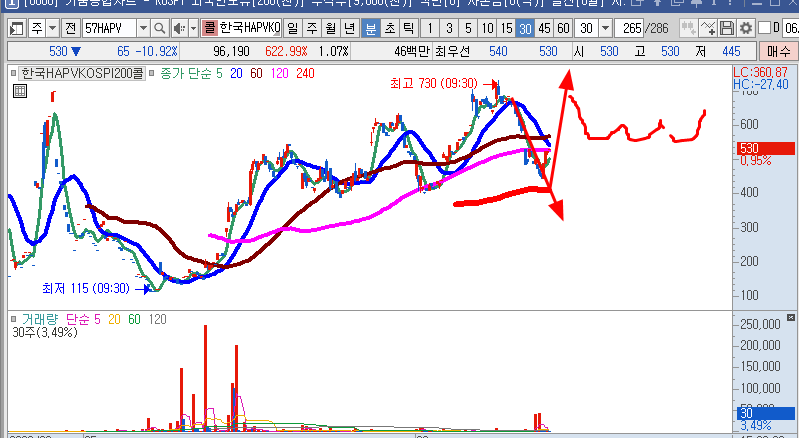This screenshot has width=799, height=438.
Task: Open the 30 interval combo dropdown arrow
Action: 605,28
